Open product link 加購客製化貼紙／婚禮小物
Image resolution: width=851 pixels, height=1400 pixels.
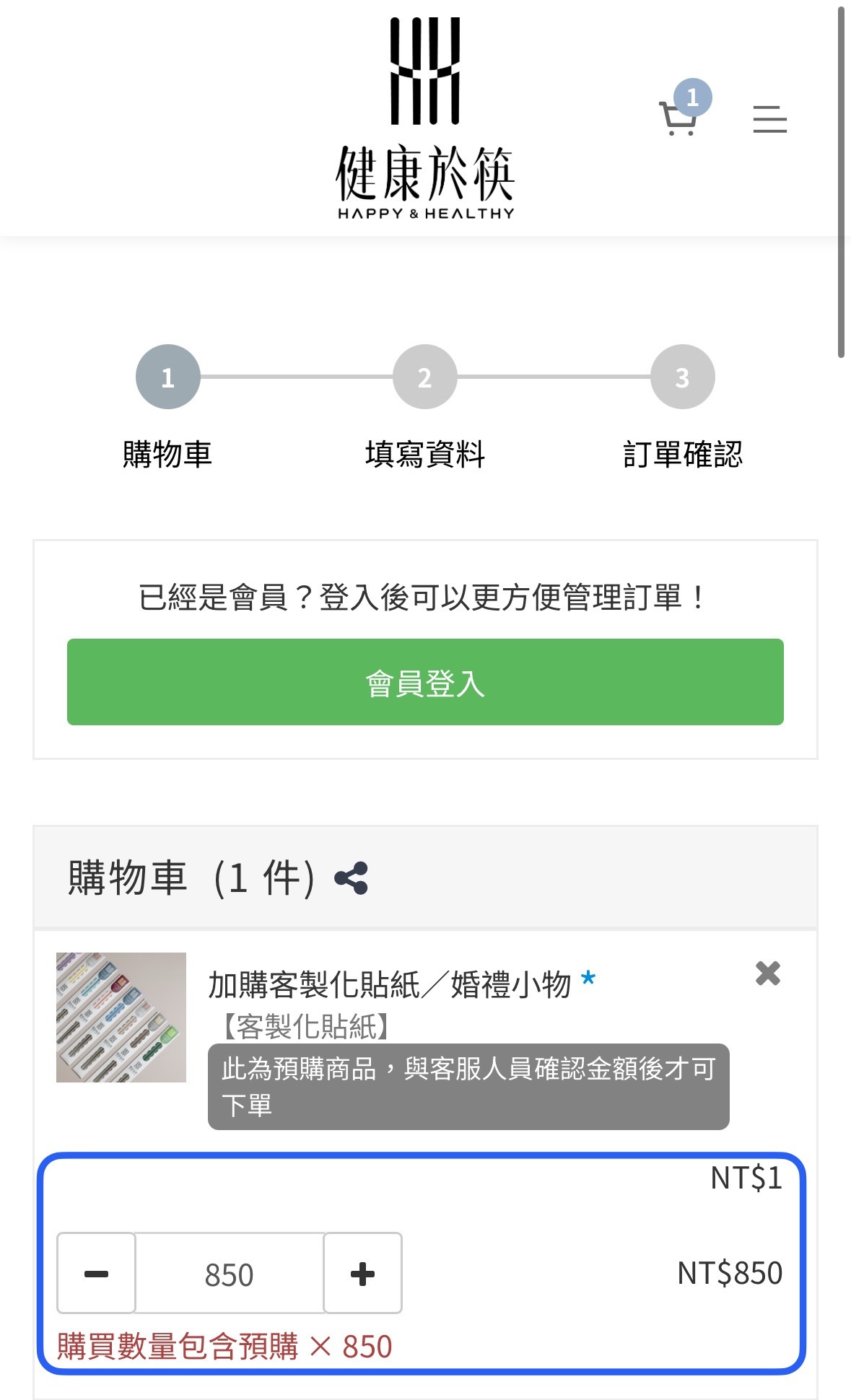(x=389, y=985)
